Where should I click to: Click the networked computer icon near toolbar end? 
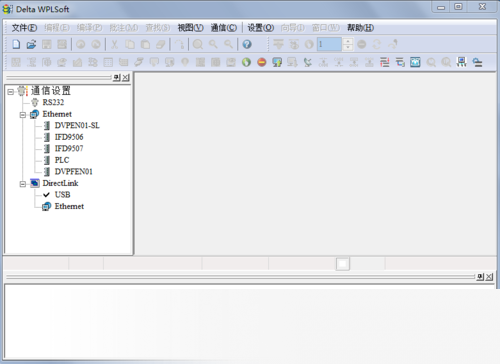tap(461, 62)
